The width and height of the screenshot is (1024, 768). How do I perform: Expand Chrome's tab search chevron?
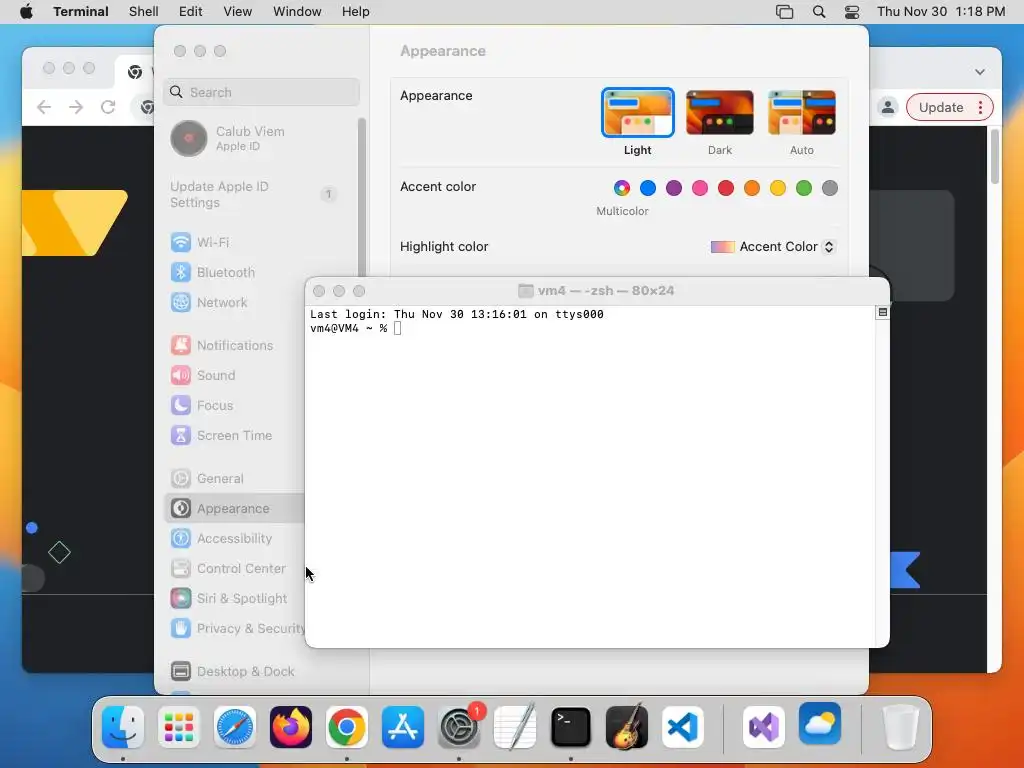click(x=980, y=72)
